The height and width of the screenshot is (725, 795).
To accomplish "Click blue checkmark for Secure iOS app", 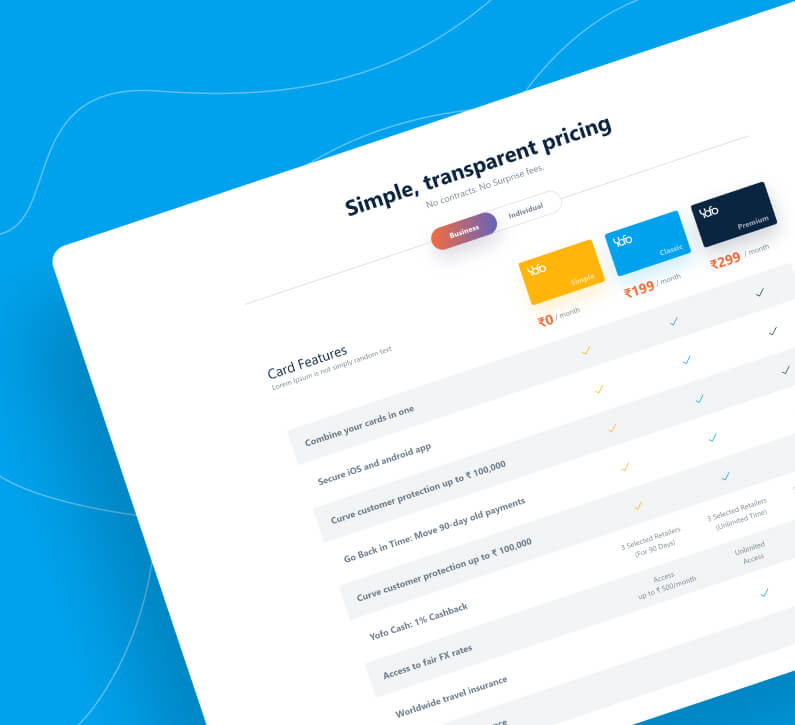I will [686, 360].
